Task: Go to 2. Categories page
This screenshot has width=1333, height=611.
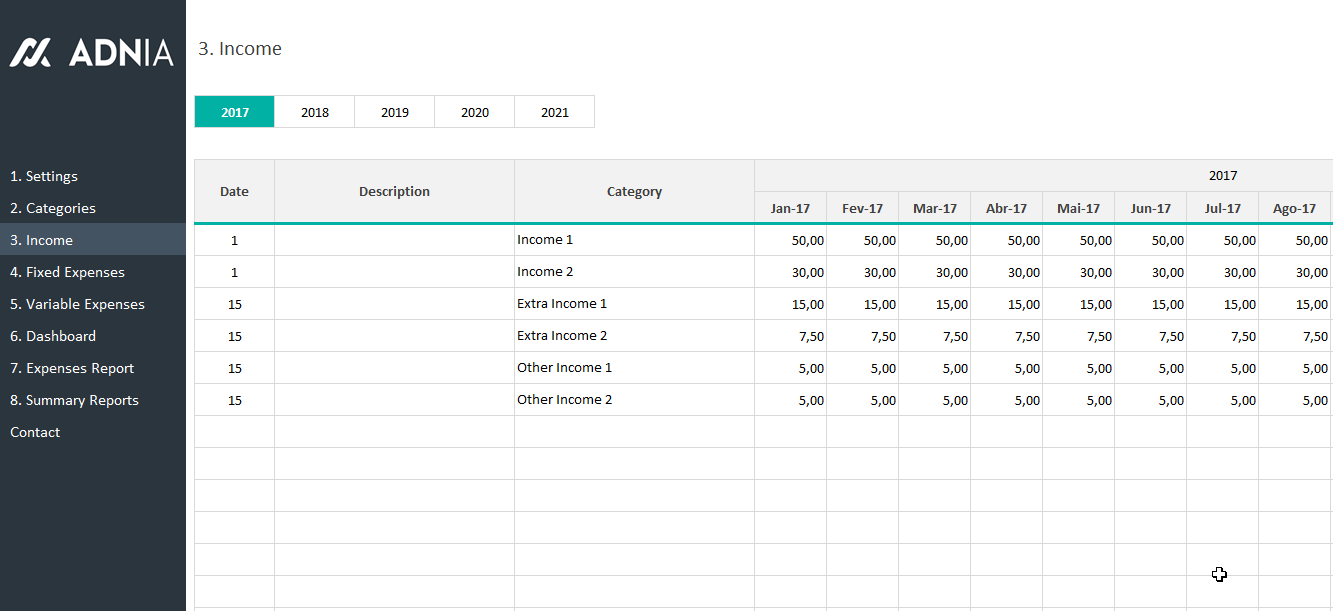Action: click(x=53, y=208)
